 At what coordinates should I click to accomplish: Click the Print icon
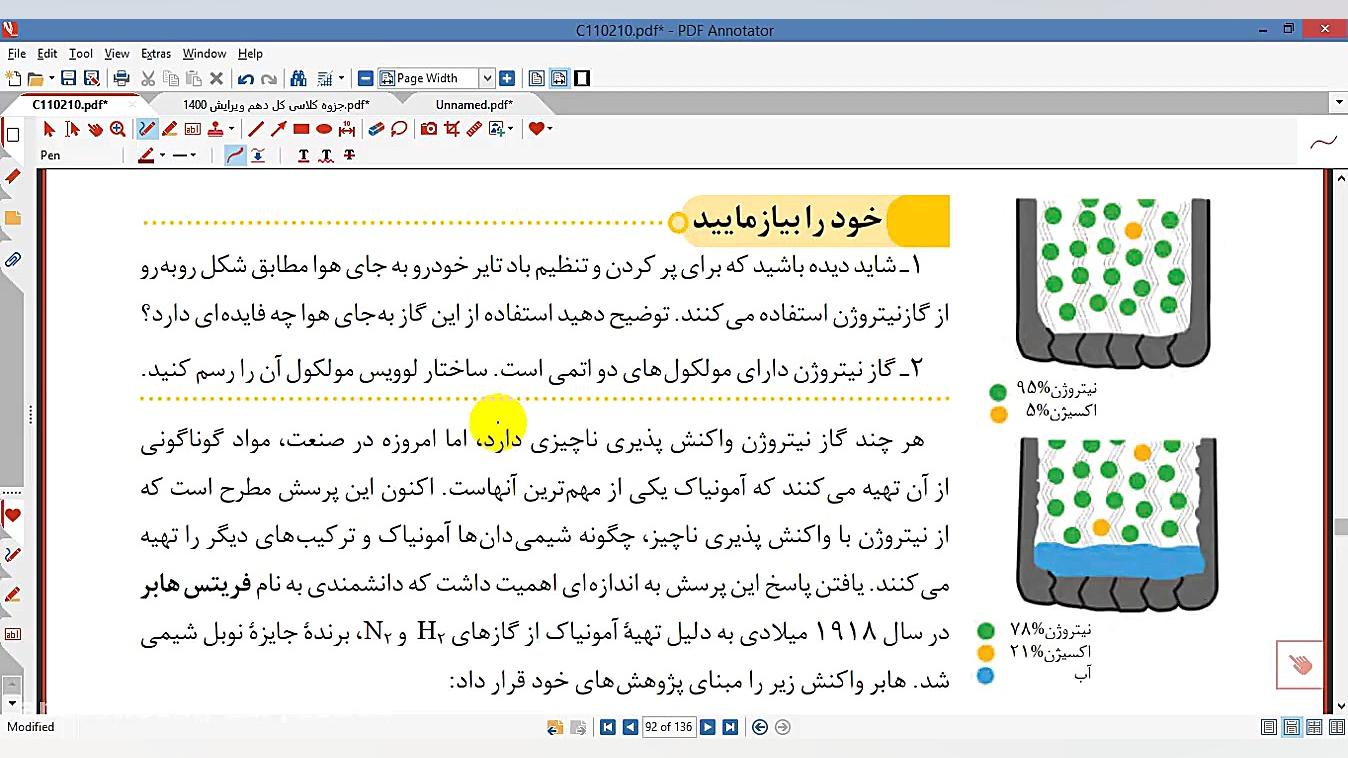121,78
